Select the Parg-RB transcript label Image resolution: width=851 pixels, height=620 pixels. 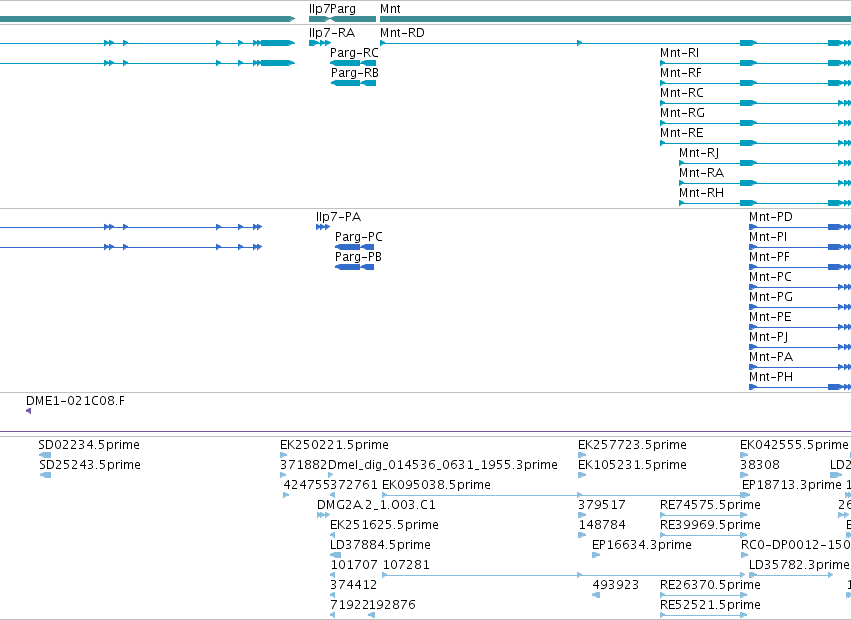coord(354,73)
